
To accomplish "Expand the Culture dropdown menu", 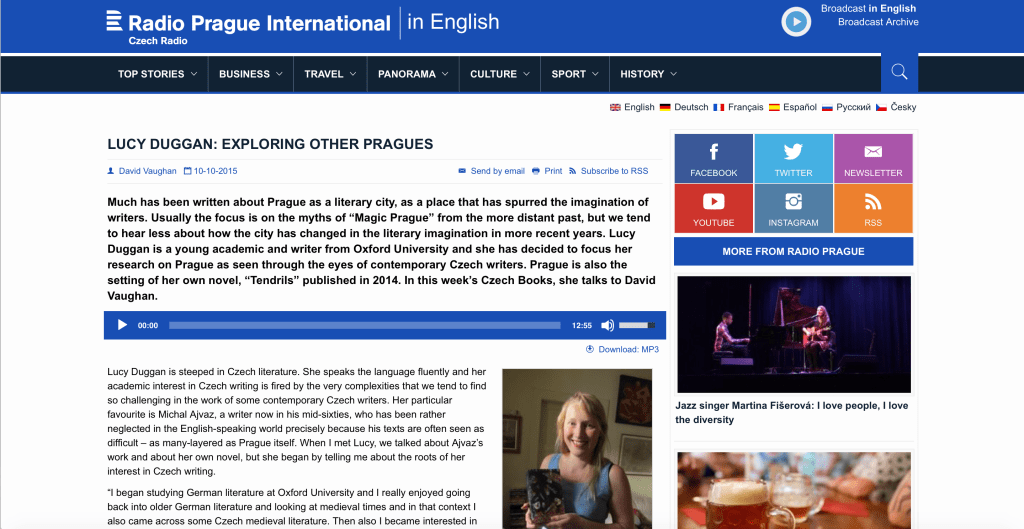I will point(499,74).
